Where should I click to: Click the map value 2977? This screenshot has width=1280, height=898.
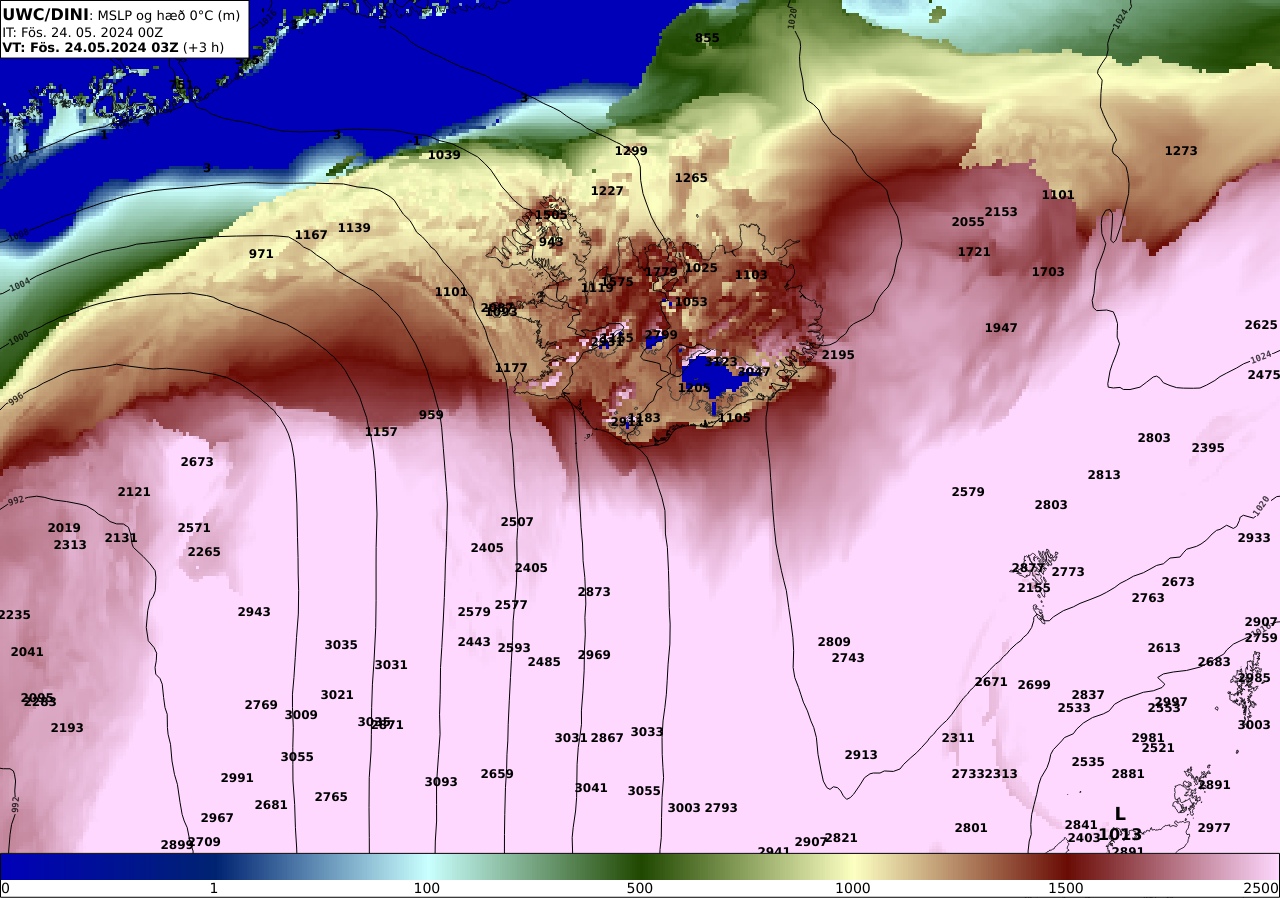point(1214,828)
